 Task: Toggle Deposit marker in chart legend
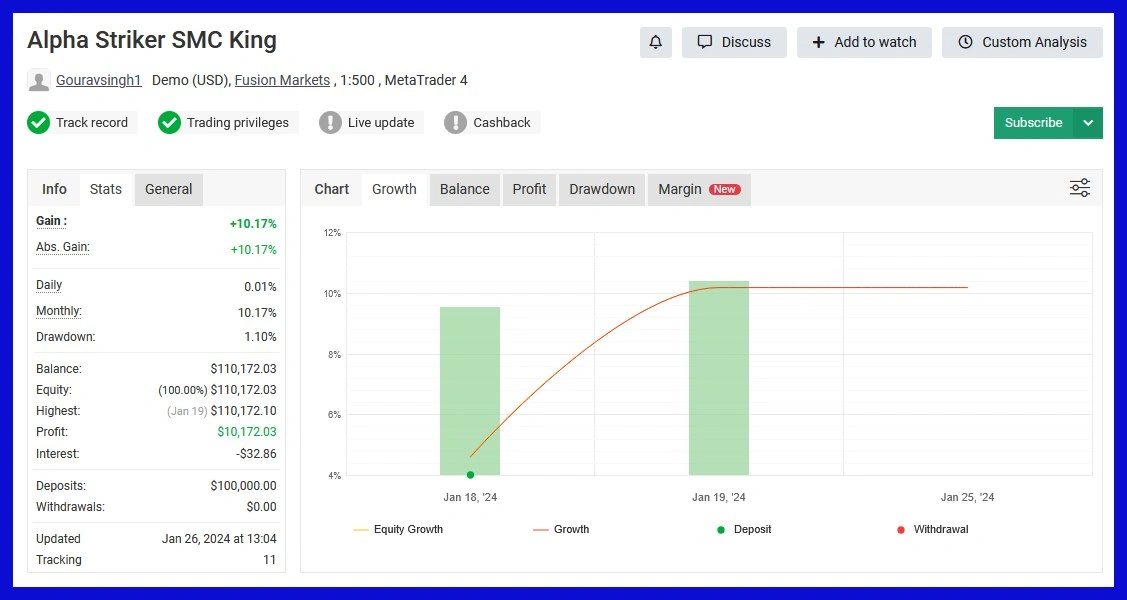click(x=744, y=529)
